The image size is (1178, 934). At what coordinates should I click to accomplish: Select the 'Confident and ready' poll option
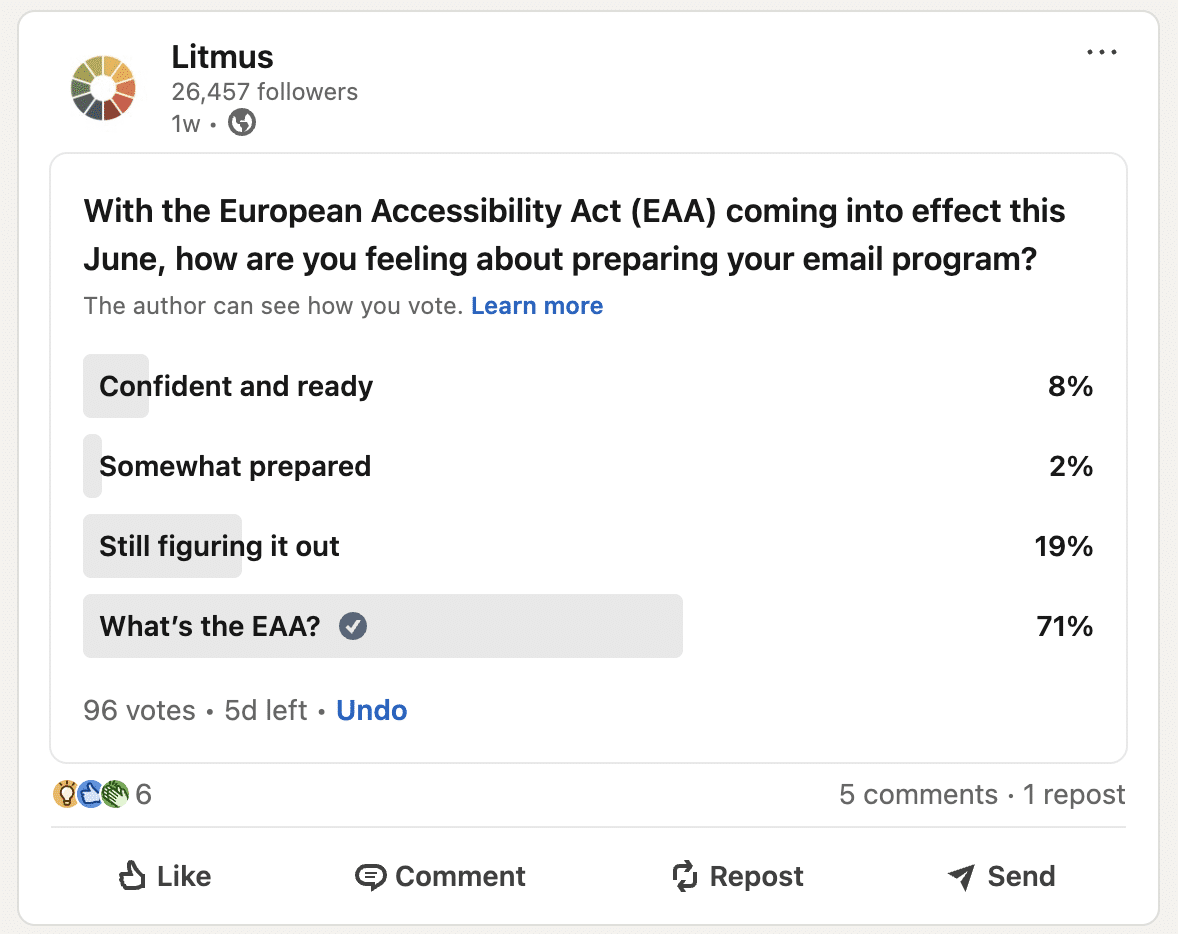(x=236, y=386)
